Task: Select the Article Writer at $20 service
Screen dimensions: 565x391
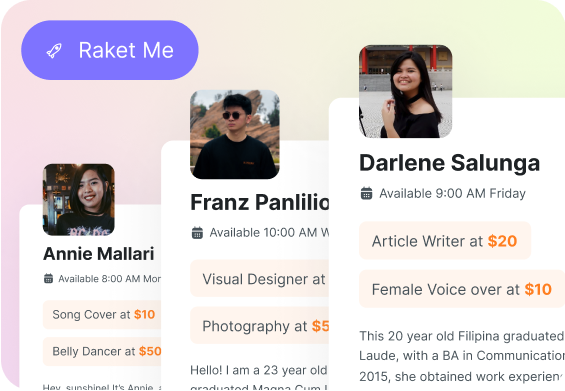Action: click(x=445, y=241)
